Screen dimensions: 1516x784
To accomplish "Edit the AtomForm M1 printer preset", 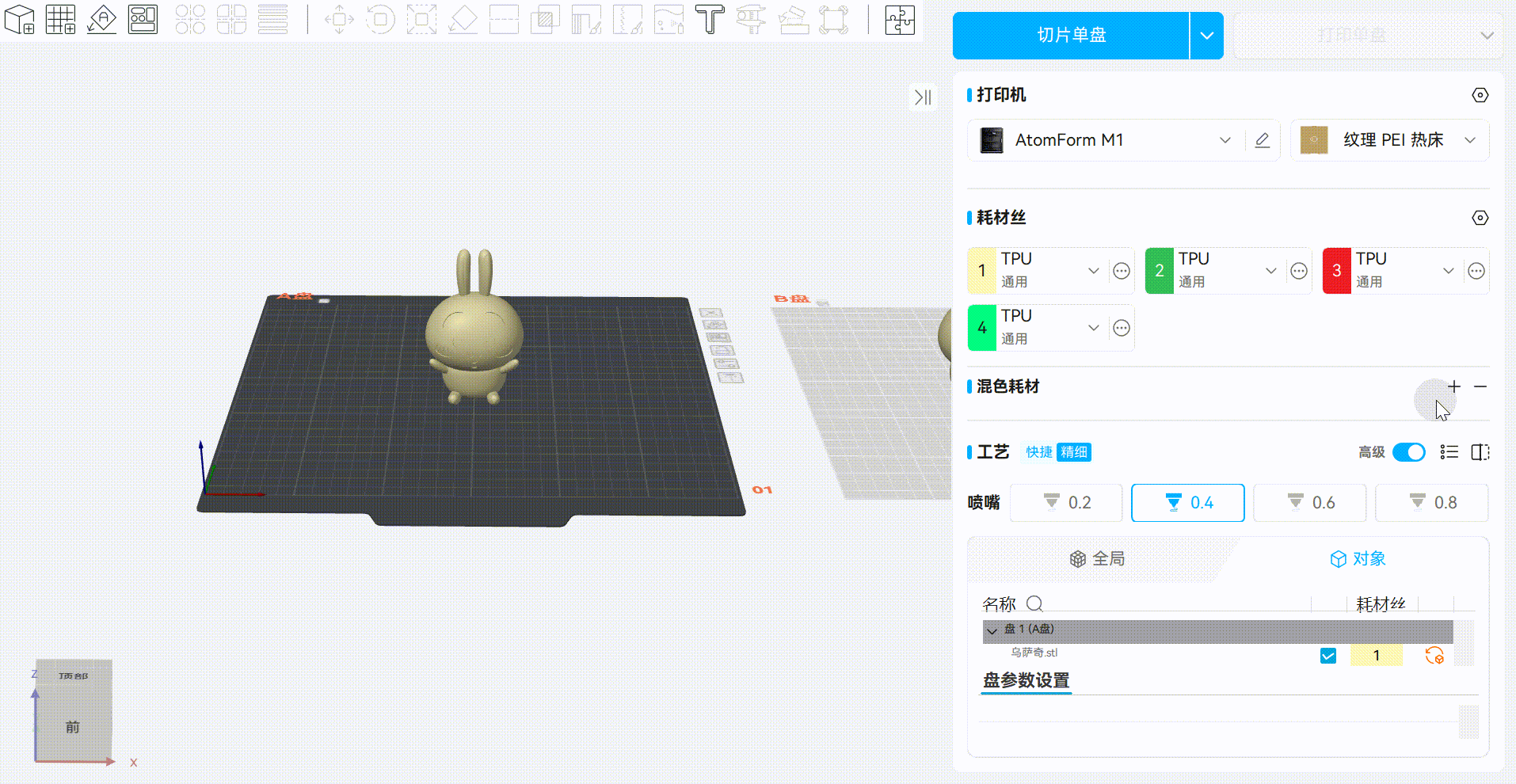I will (1263, 140).
